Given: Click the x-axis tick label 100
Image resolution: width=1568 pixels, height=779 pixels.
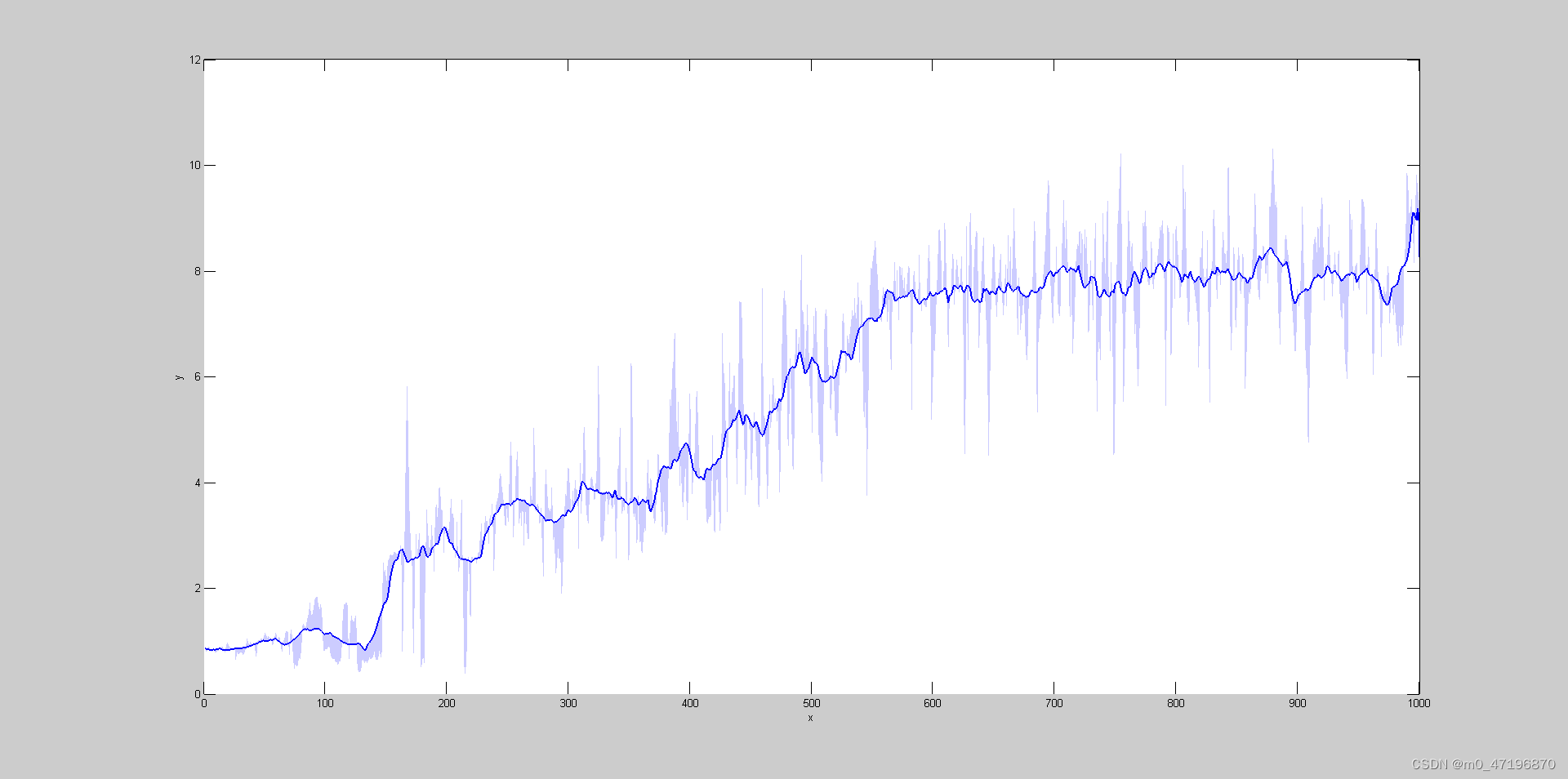Looking at the screenshot, I should pyautogui.click(x=325, y=703).
